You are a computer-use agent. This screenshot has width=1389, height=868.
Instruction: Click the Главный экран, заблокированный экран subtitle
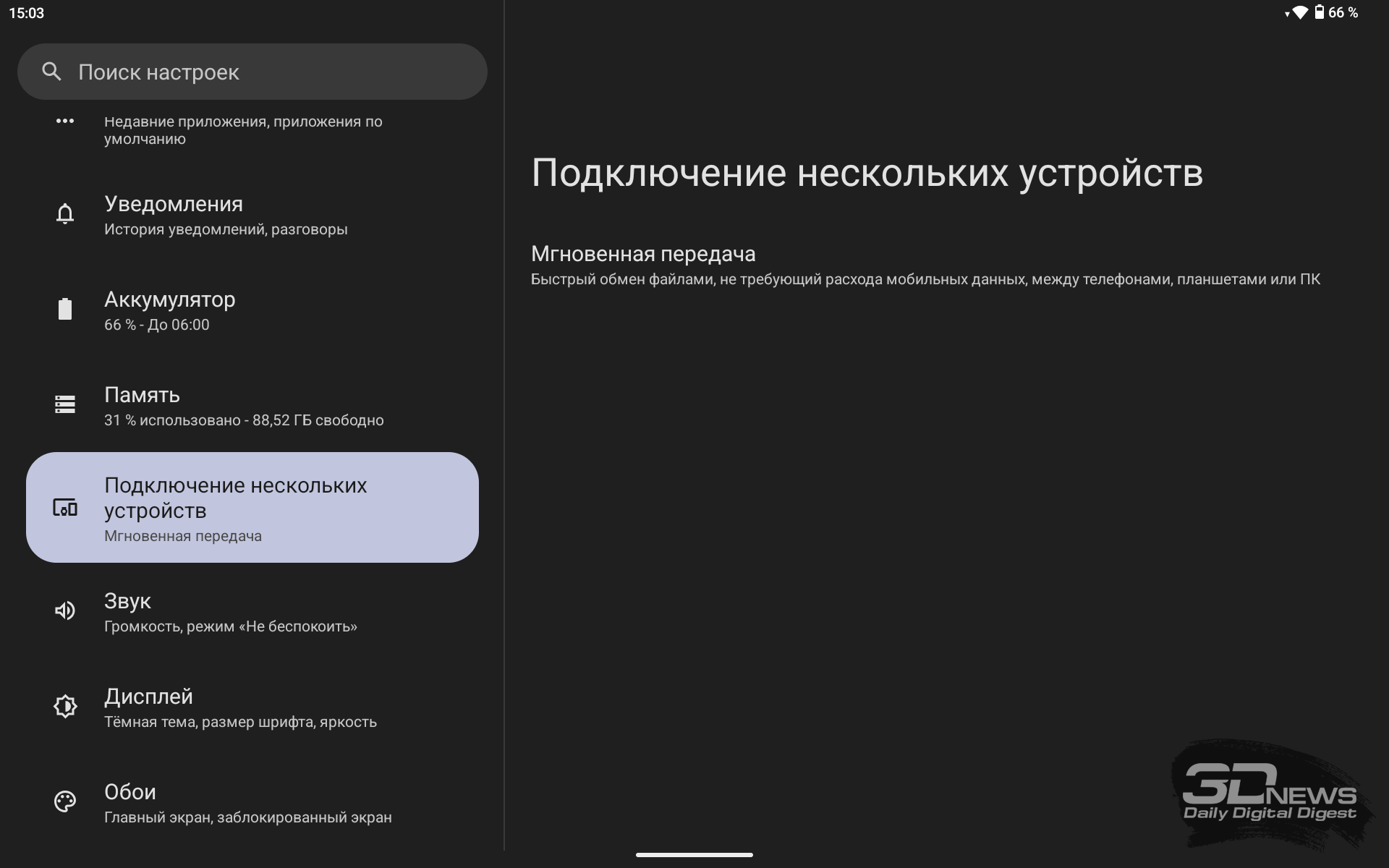[x=248, y=817]
